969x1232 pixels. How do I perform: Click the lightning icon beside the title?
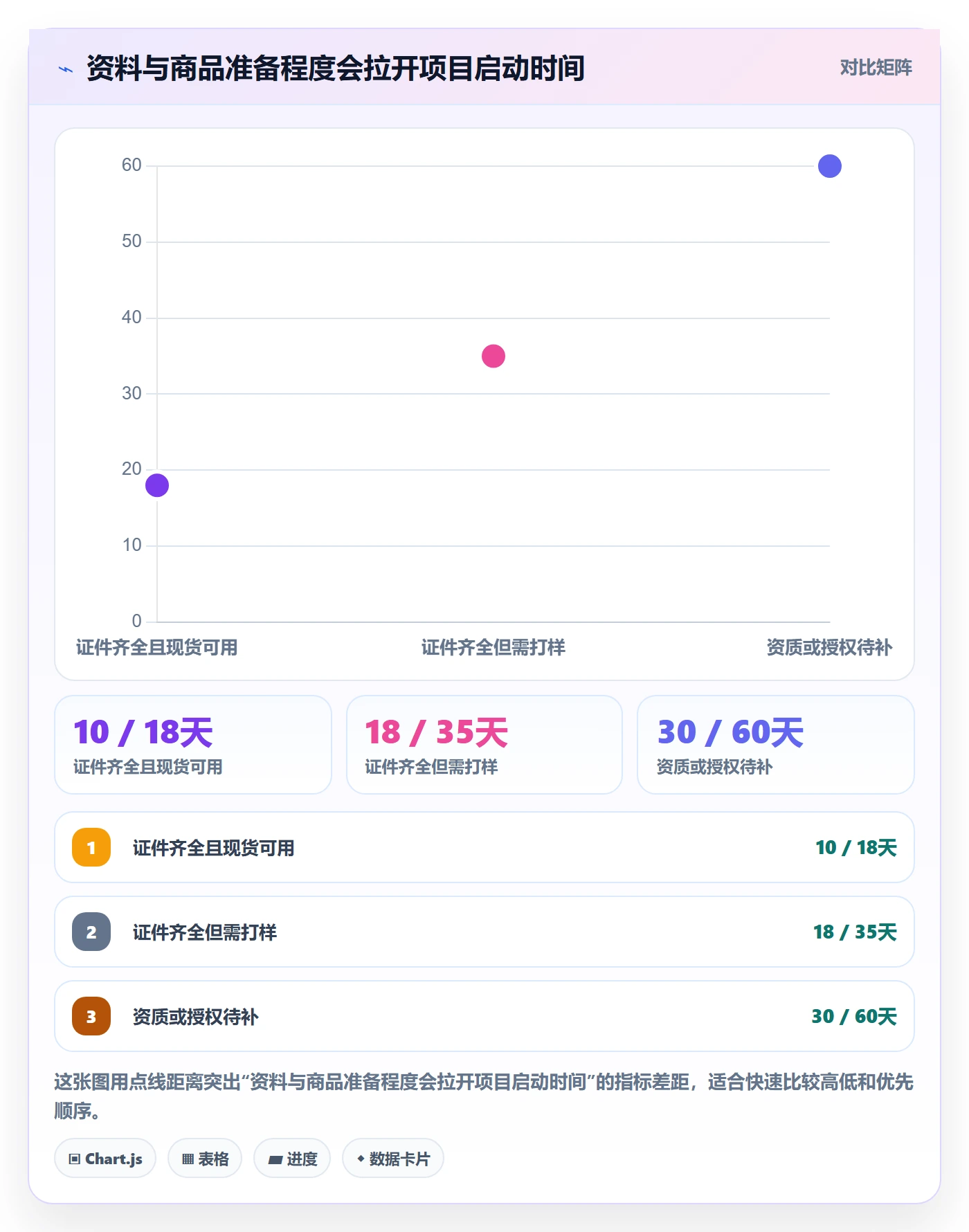[66, 69]
